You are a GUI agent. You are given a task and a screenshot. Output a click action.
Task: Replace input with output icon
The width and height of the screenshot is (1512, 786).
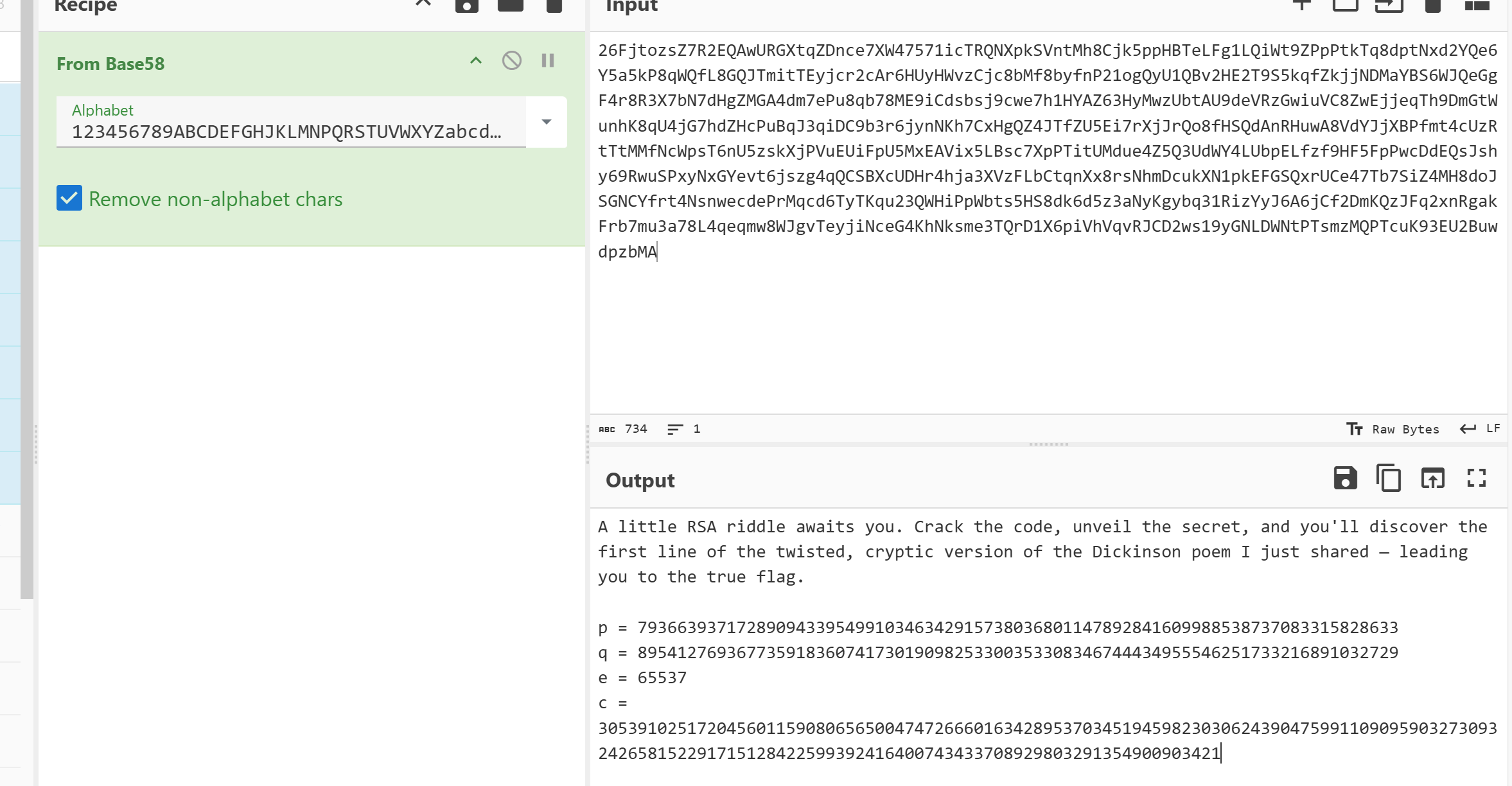(1432, 478)
